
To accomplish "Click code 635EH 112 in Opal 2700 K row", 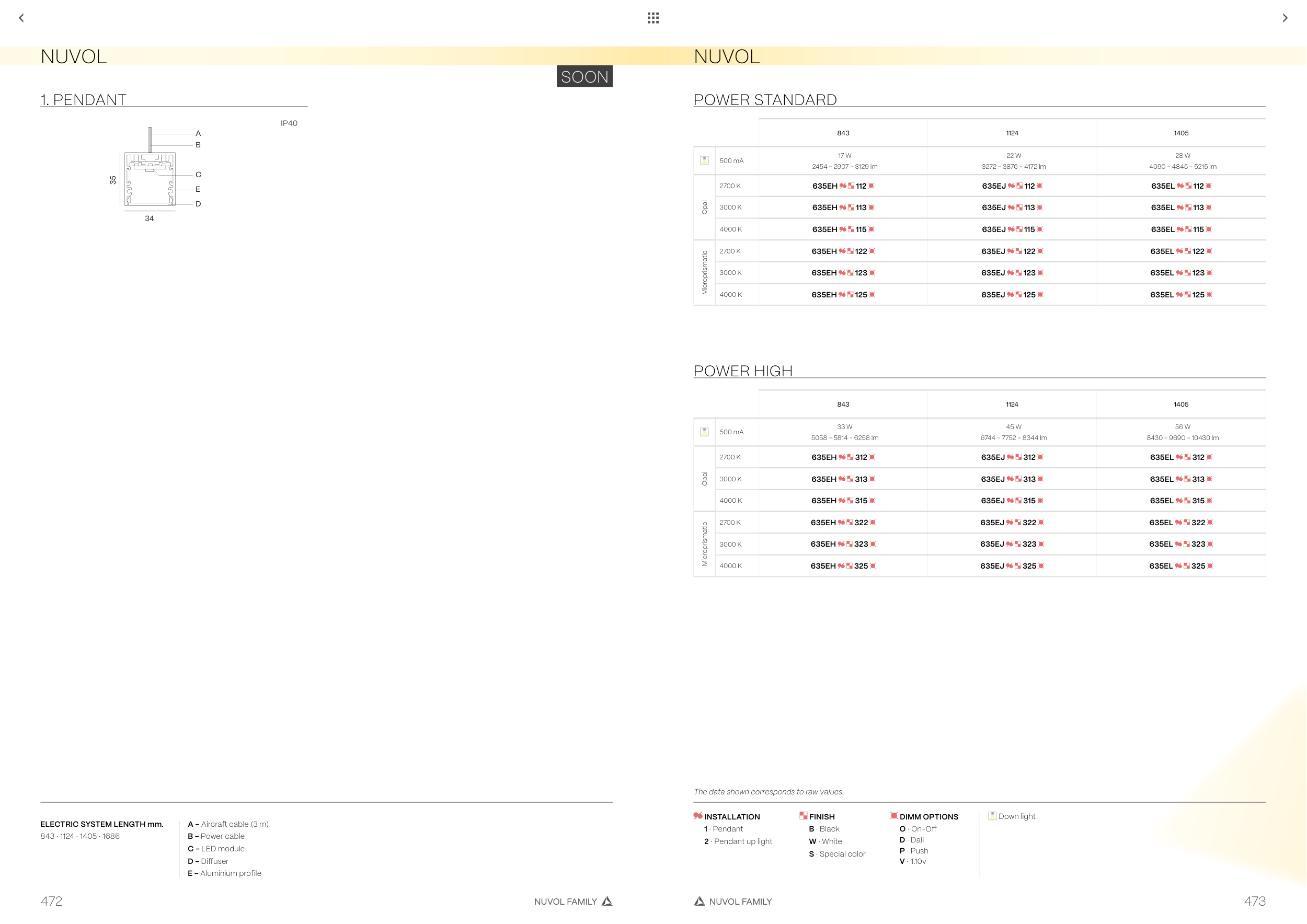I will (843, 186).
